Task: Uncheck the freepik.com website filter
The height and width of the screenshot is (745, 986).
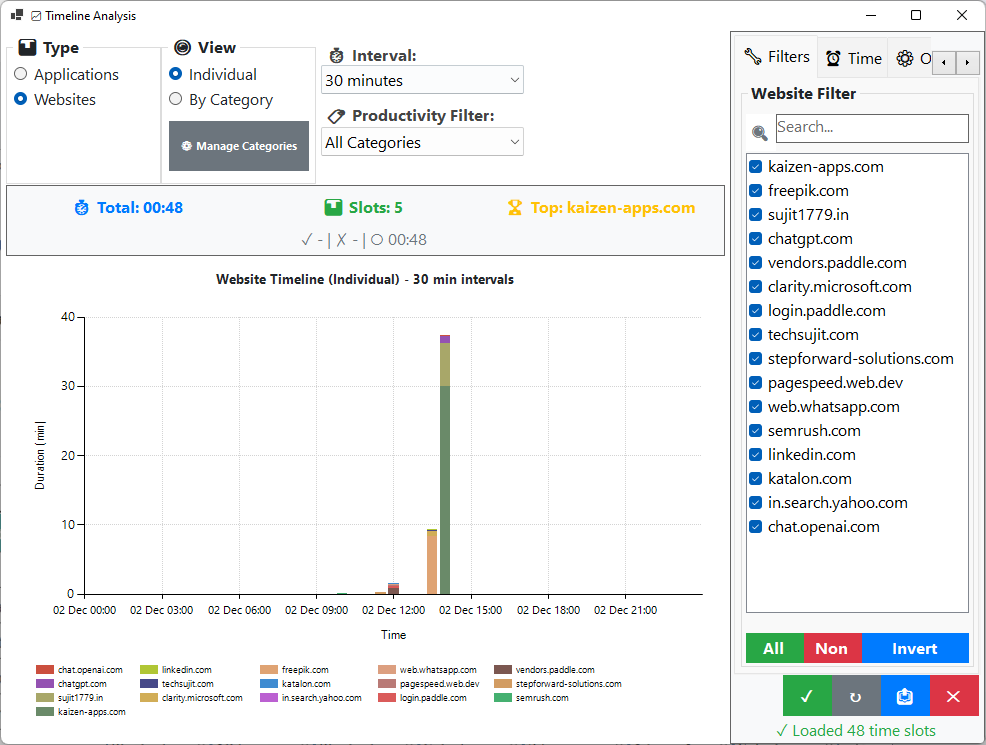Action: (x=756, y=191)
